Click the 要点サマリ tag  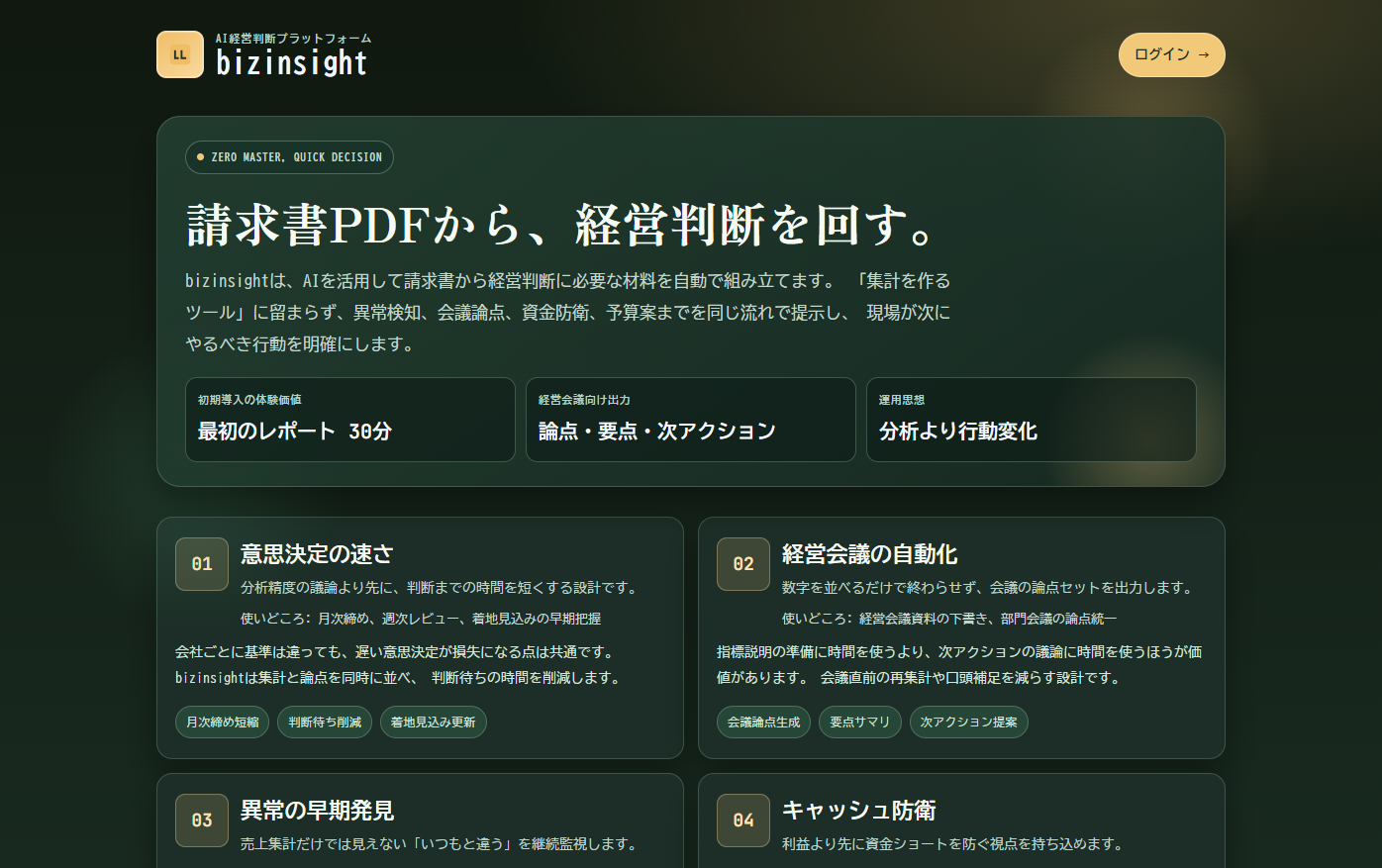point(859,723)
